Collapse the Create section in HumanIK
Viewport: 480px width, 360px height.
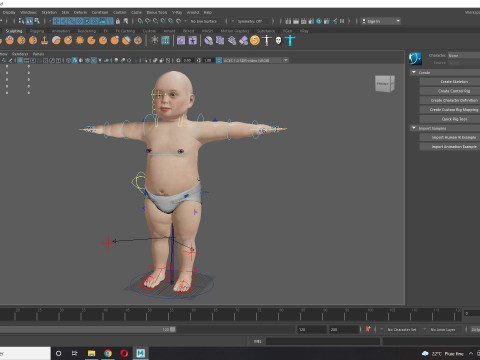pyautogui.click(x=414, y=72)
